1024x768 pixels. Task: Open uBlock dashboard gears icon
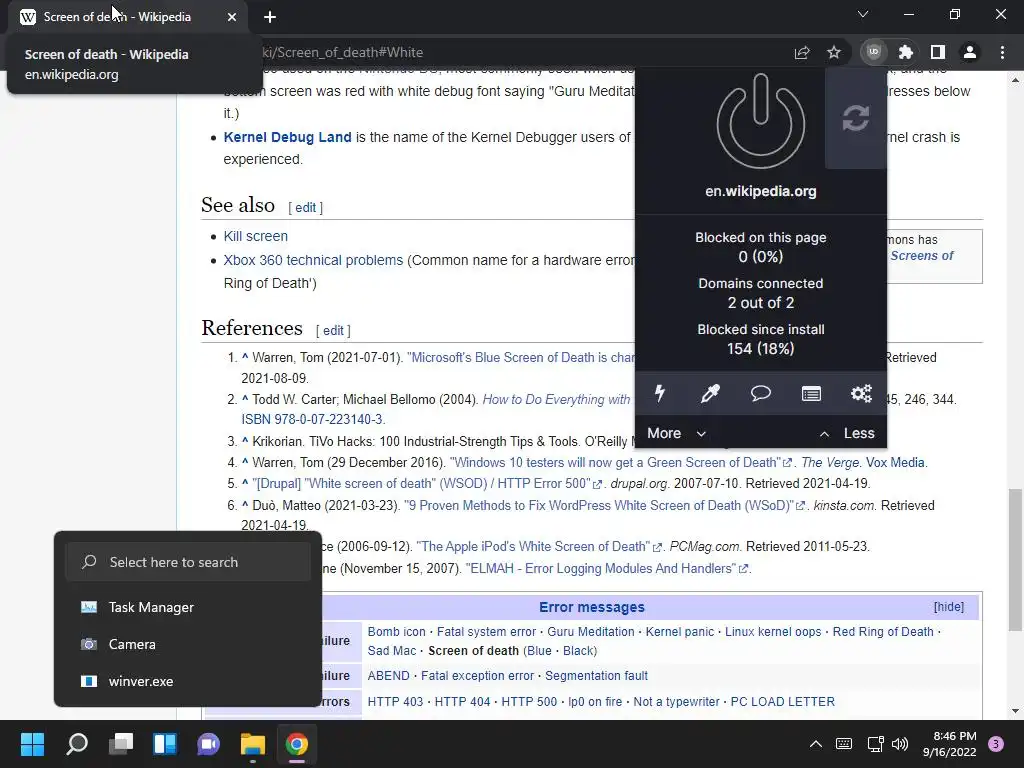pos(861,393)
